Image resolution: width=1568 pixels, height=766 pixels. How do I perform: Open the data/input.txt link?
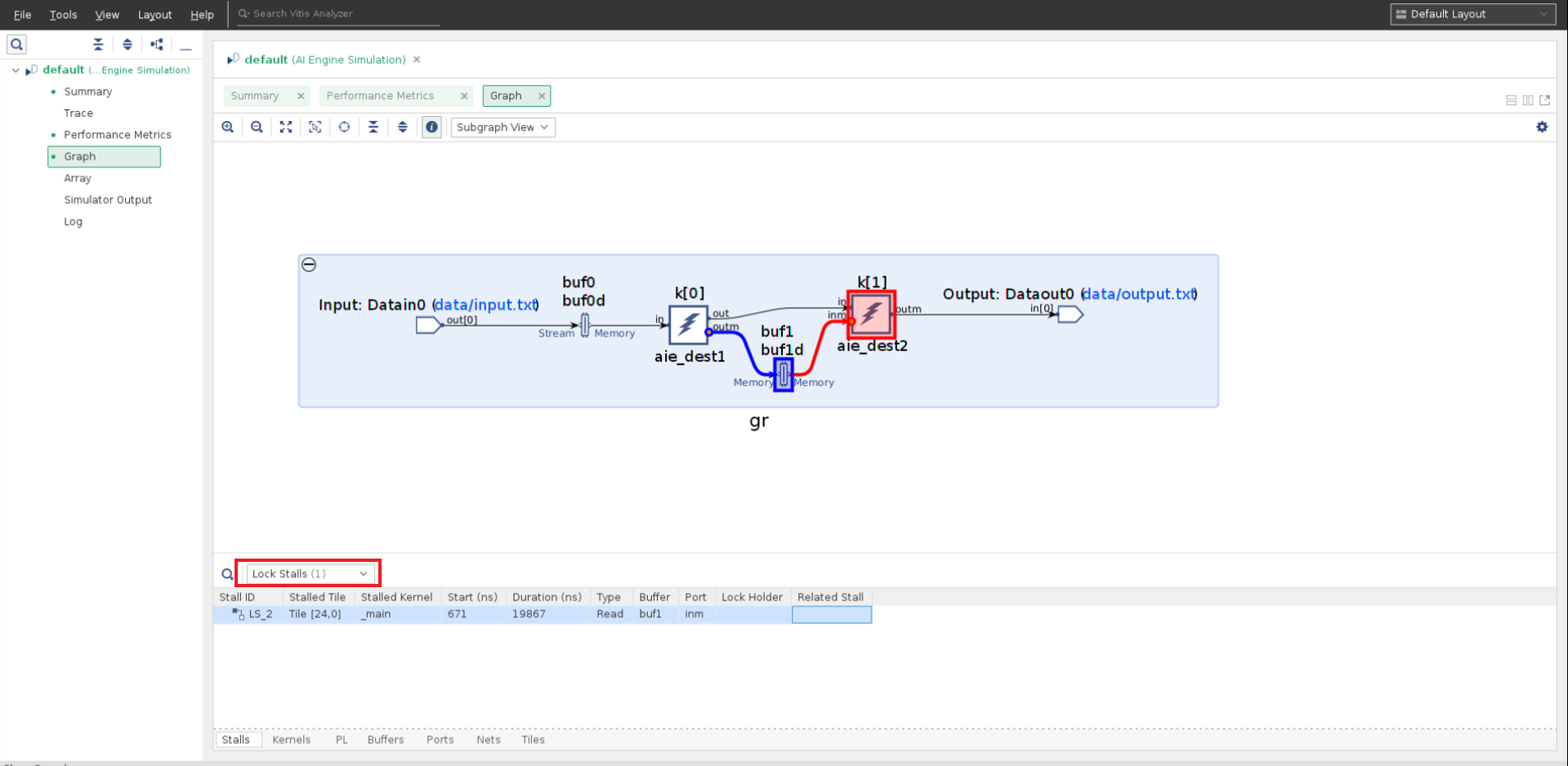pyautogui.click(x=485, y=305)
